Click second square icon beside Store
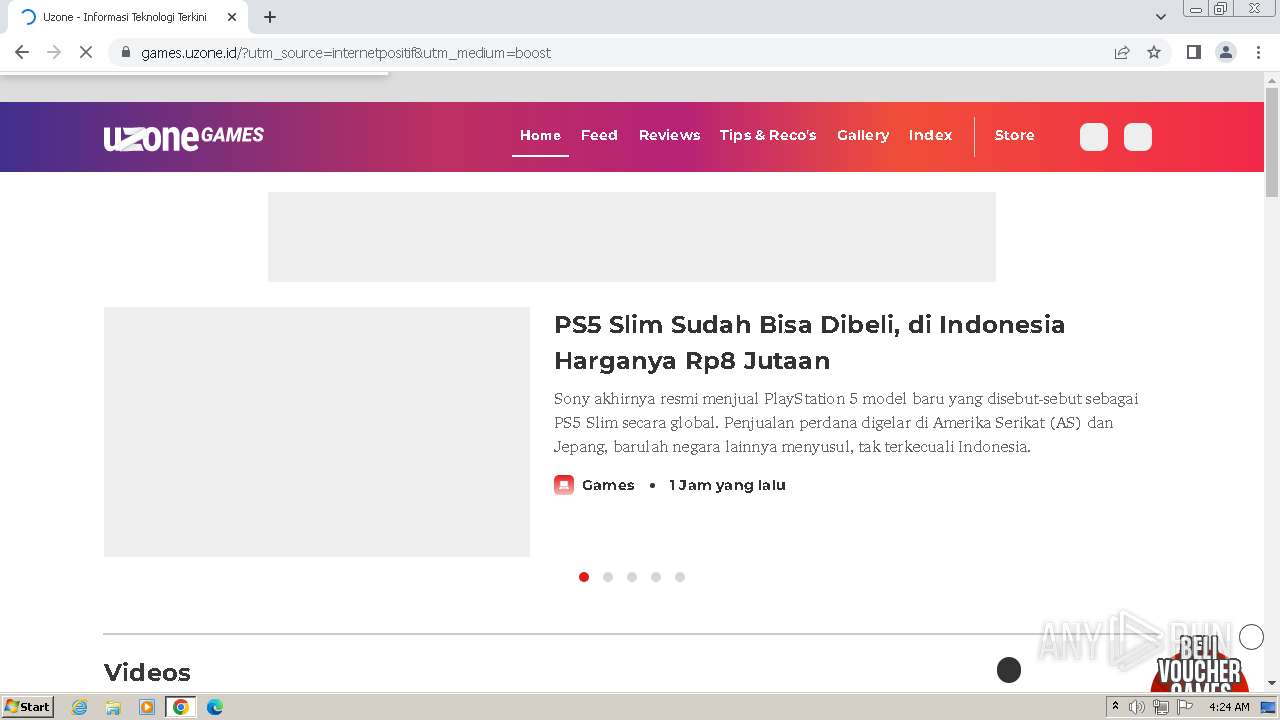1280x720 pixels. tap(1138, 137)
